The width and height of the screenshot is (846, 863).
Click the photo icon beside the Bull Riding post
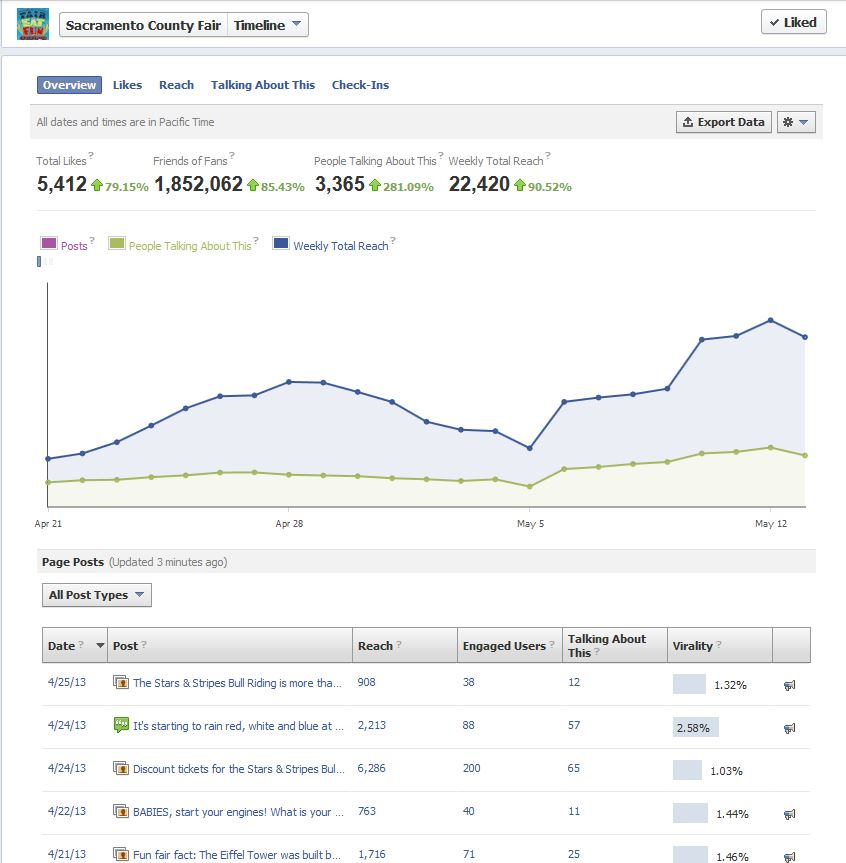pyautogui.click(x=119, y=683)
